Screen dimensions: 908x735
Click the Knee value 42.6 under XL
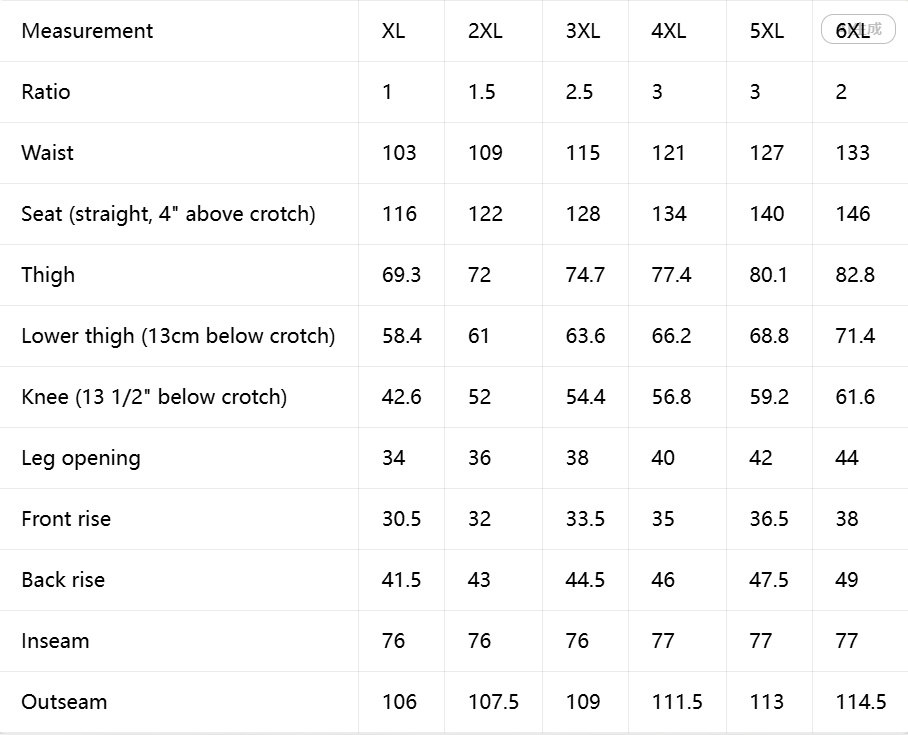pyautogui.click(x=401, y=397)
